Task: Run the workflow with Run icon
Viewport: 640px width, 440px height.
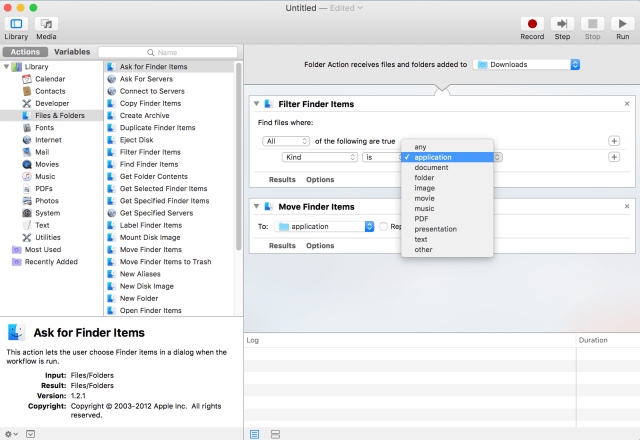Action: coord(622,24)
